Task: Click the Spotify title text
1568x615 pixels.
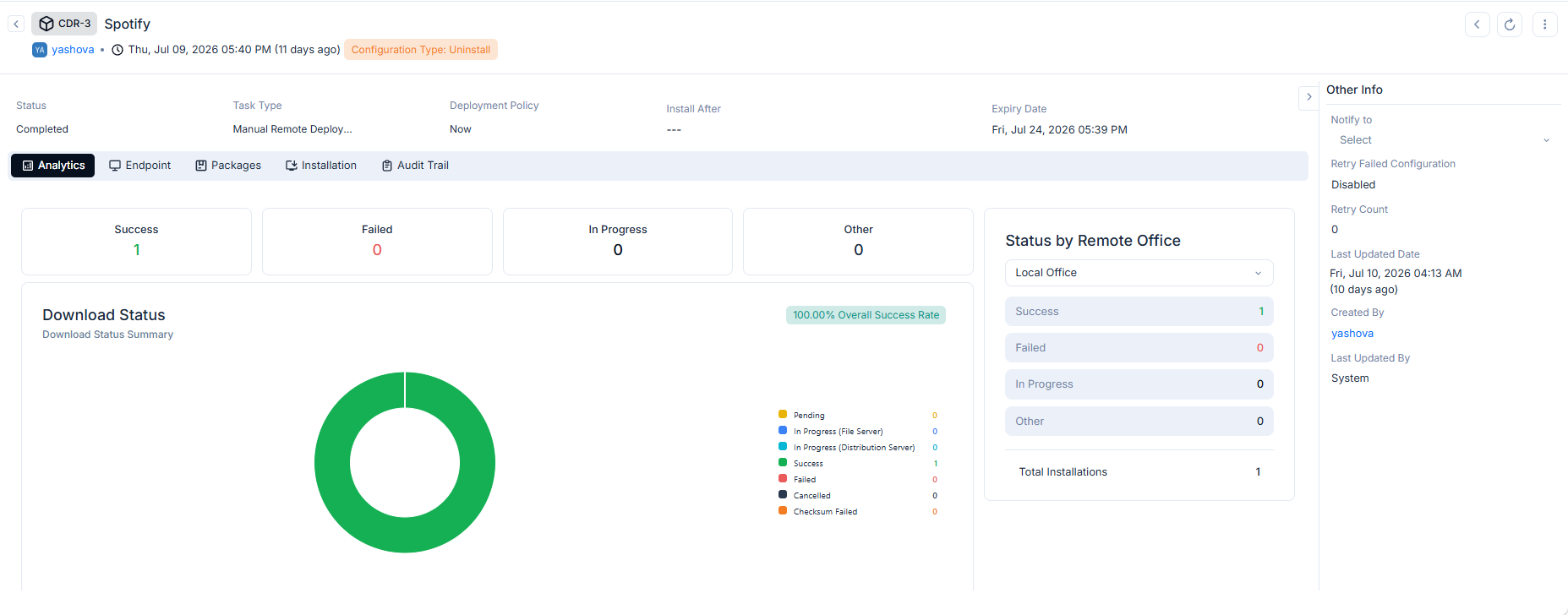Action: [x=128, y=24]
